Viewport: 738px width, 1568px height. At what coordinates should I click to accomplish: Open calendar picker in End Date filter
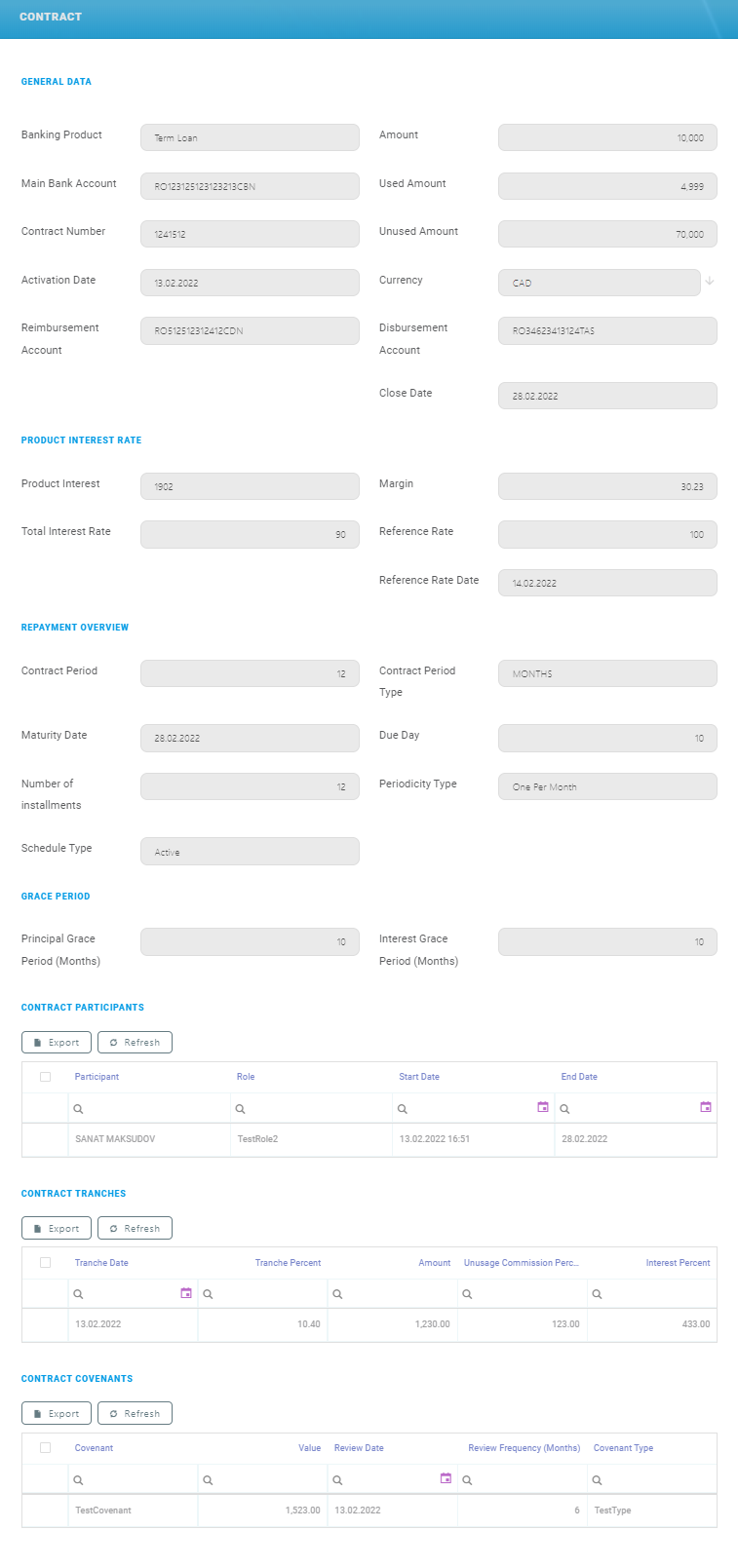(706, 1107)
